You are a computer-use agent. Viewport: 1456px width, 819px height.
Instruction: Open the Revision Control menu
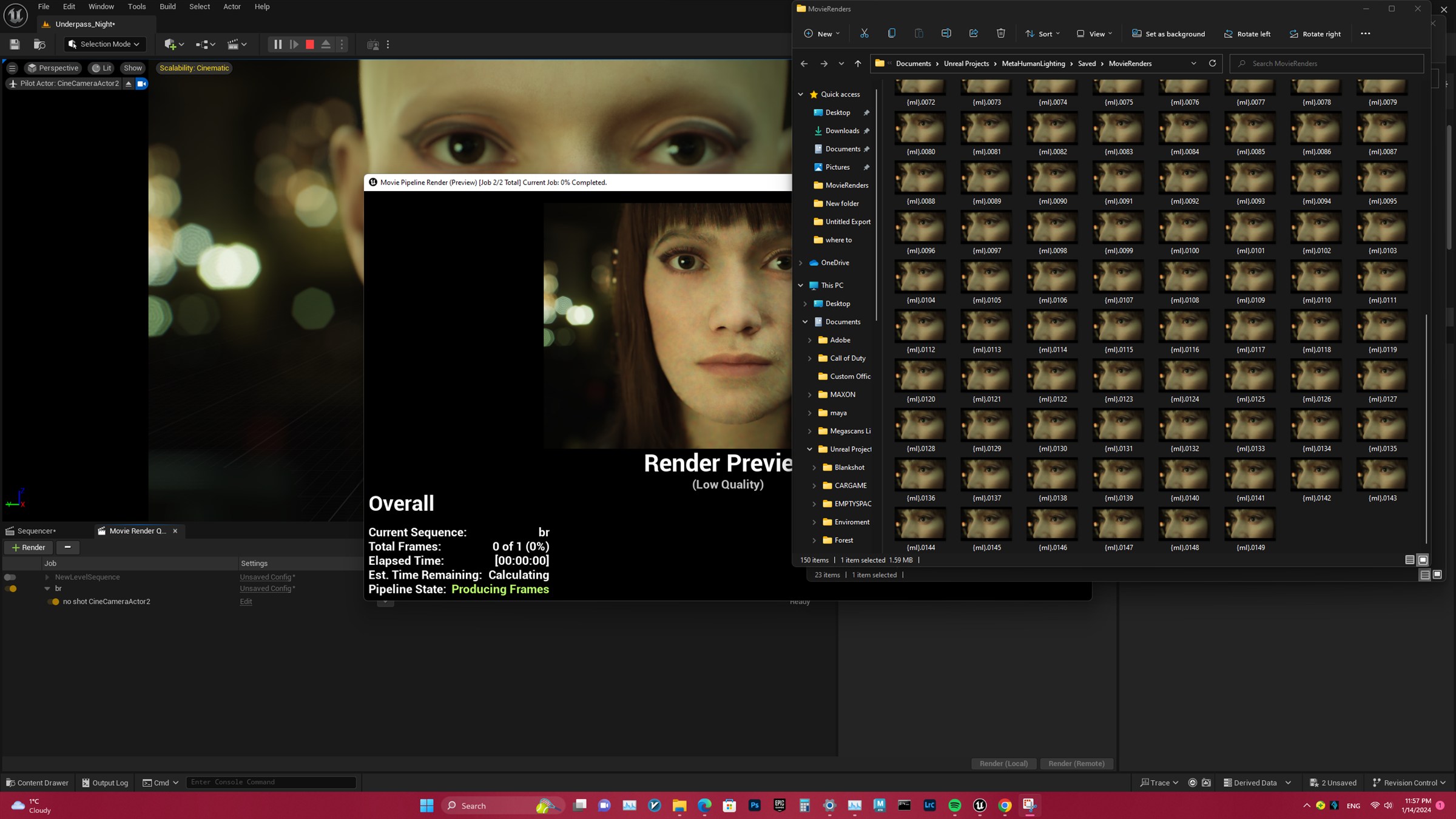click(1409, 783)
